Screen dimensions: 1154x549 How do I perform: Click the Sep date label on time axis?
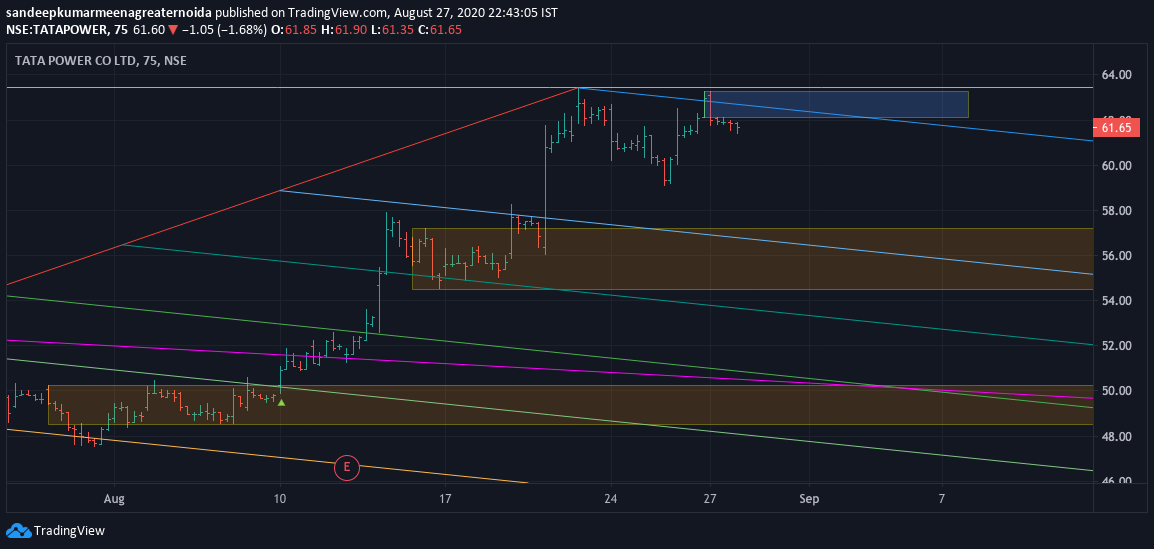[x=809, y=498]
